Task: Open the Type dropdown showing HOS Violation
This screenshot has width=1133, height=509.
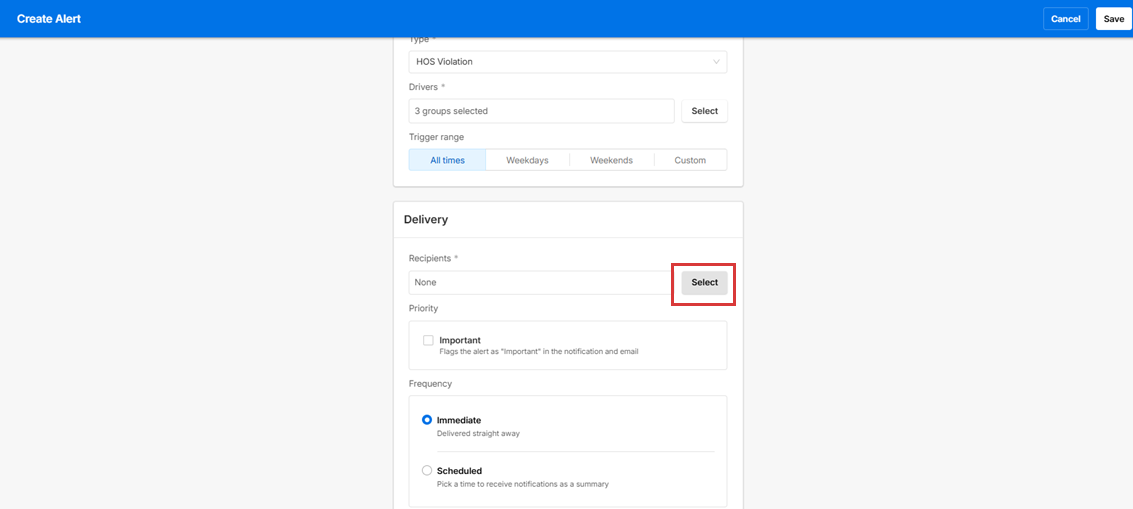Action: tap(560, 62)
